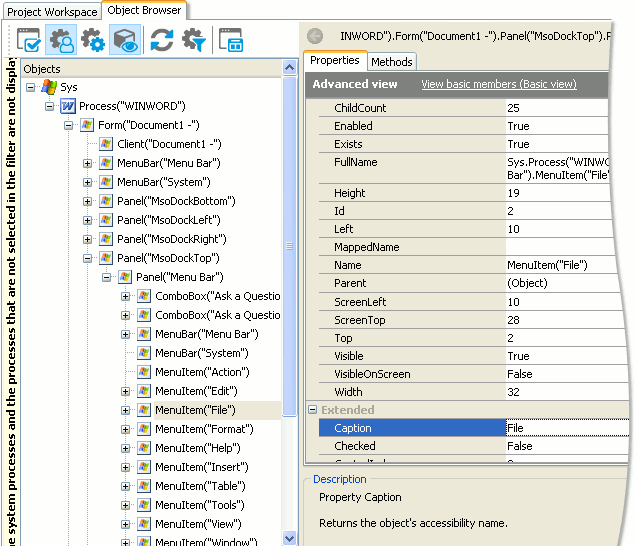Switch to the Methods tab

click(x=391, y=62)
